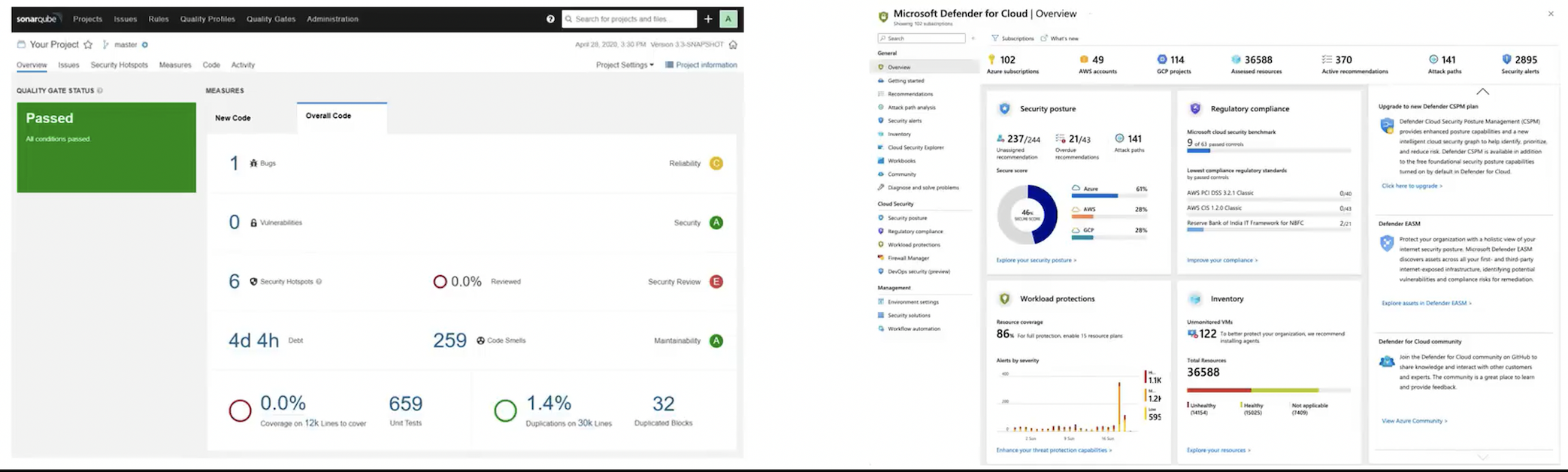The width and height of the screenshot is (1568, 472).
Task: Click the Project information link
Action: (706, 65)
